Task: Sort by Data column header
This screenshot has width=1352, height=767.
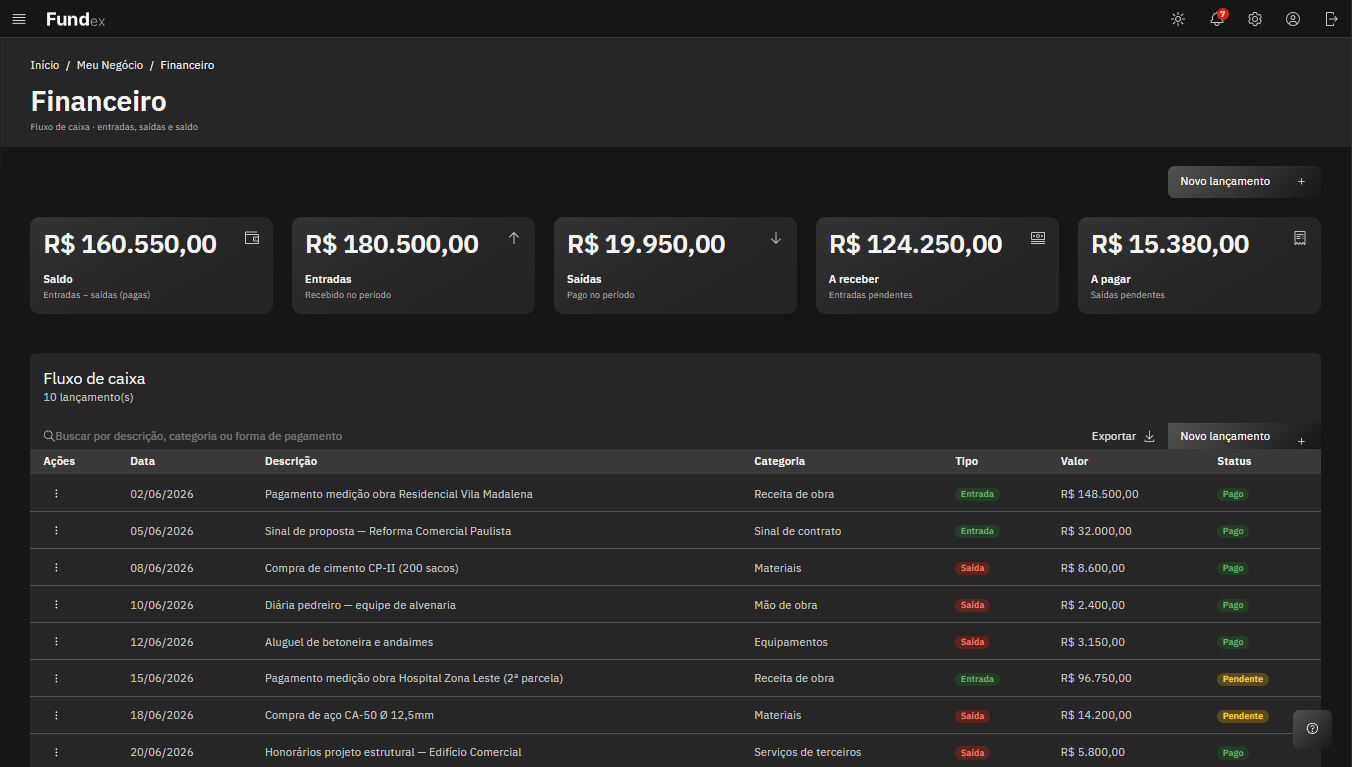Action: click(x=142, y=461)
